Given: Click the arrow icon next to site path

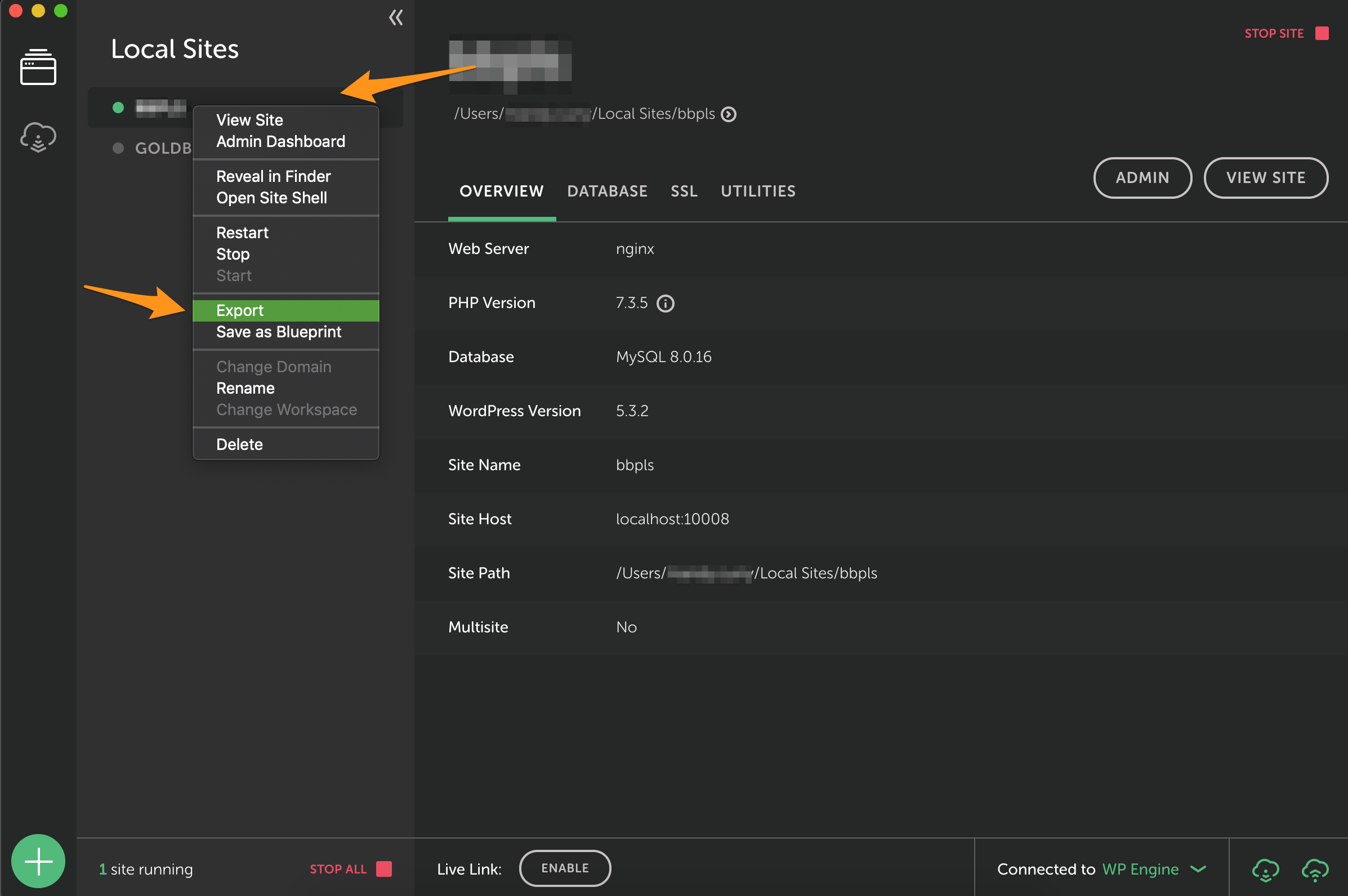Looking at the screenshot, I should tap(728, 114).
